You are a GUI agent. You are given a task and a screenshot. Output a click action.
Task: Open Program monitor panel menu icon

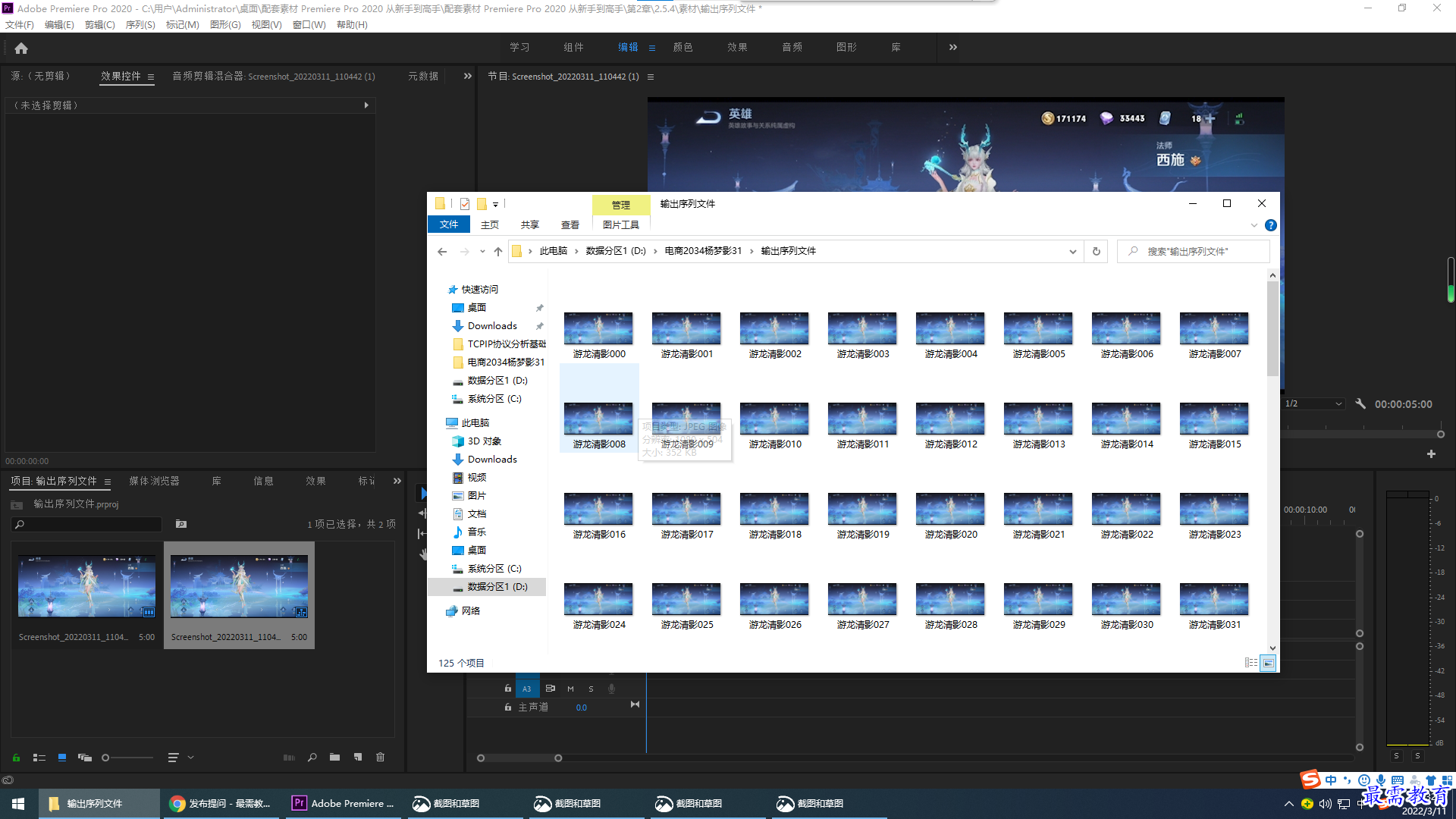click(x=651, y=77)
